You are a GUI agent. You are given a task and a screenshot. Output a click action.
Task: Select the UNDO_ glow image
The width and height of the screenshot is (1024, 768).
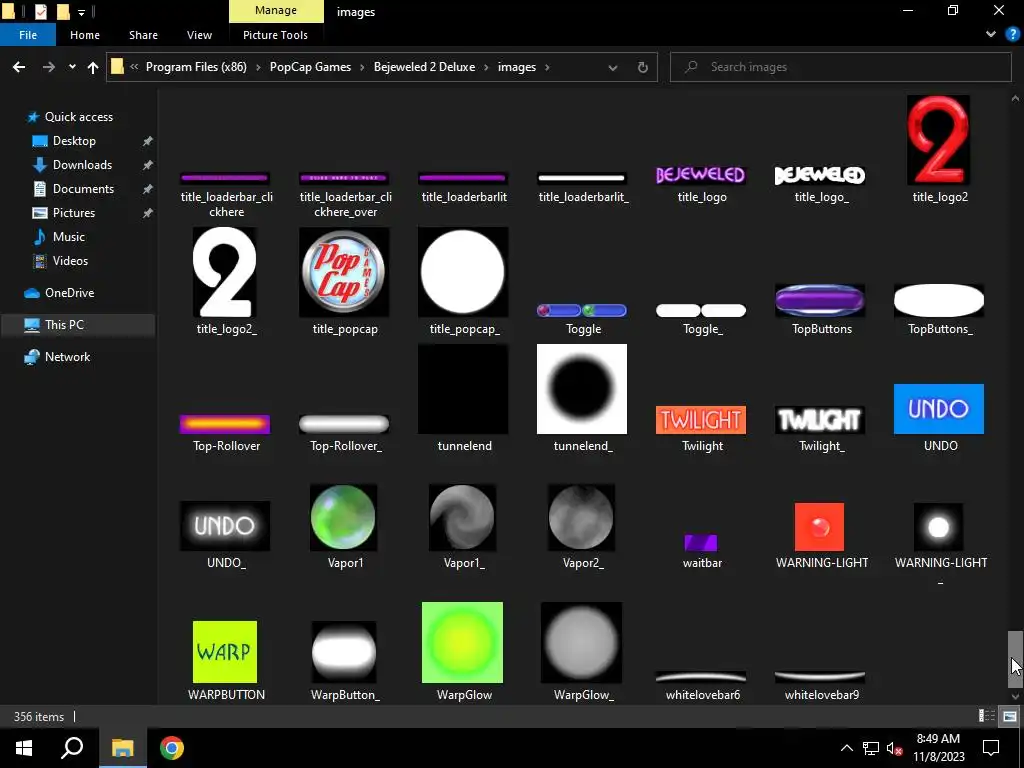coord(225,526)
